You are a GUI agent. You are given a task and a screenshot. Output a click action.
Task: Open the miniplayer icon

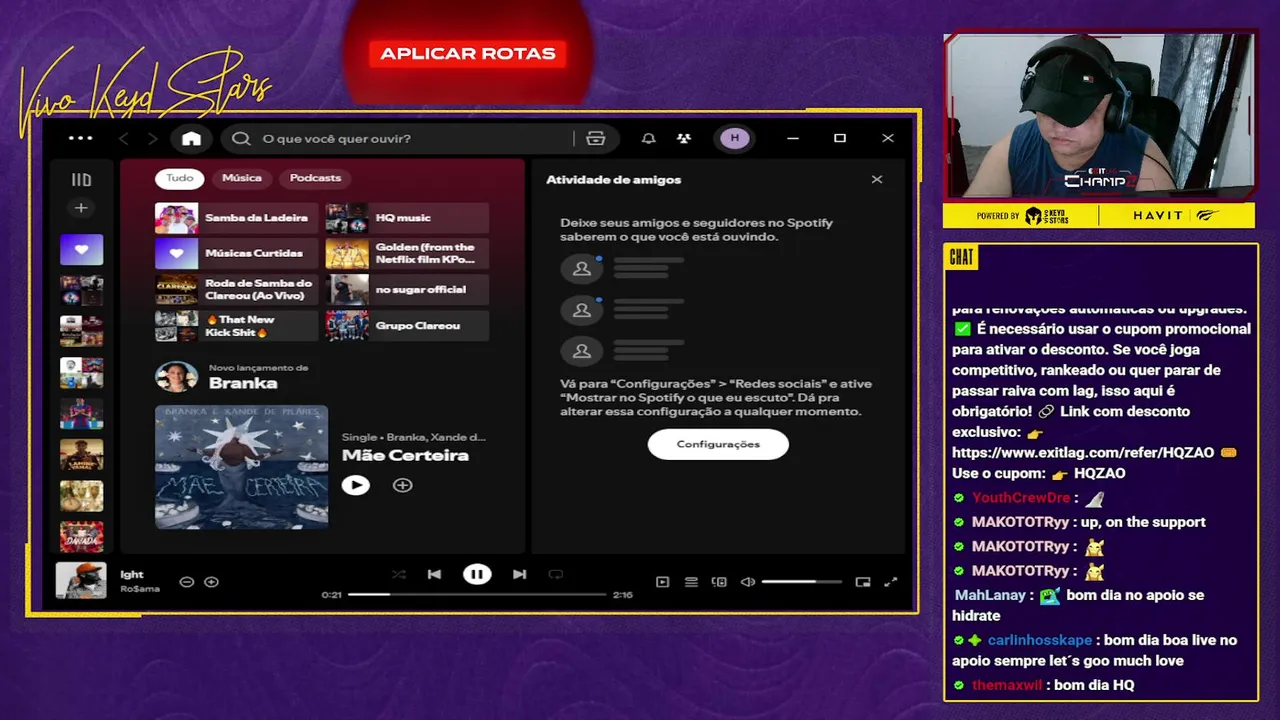click(863, 581)
